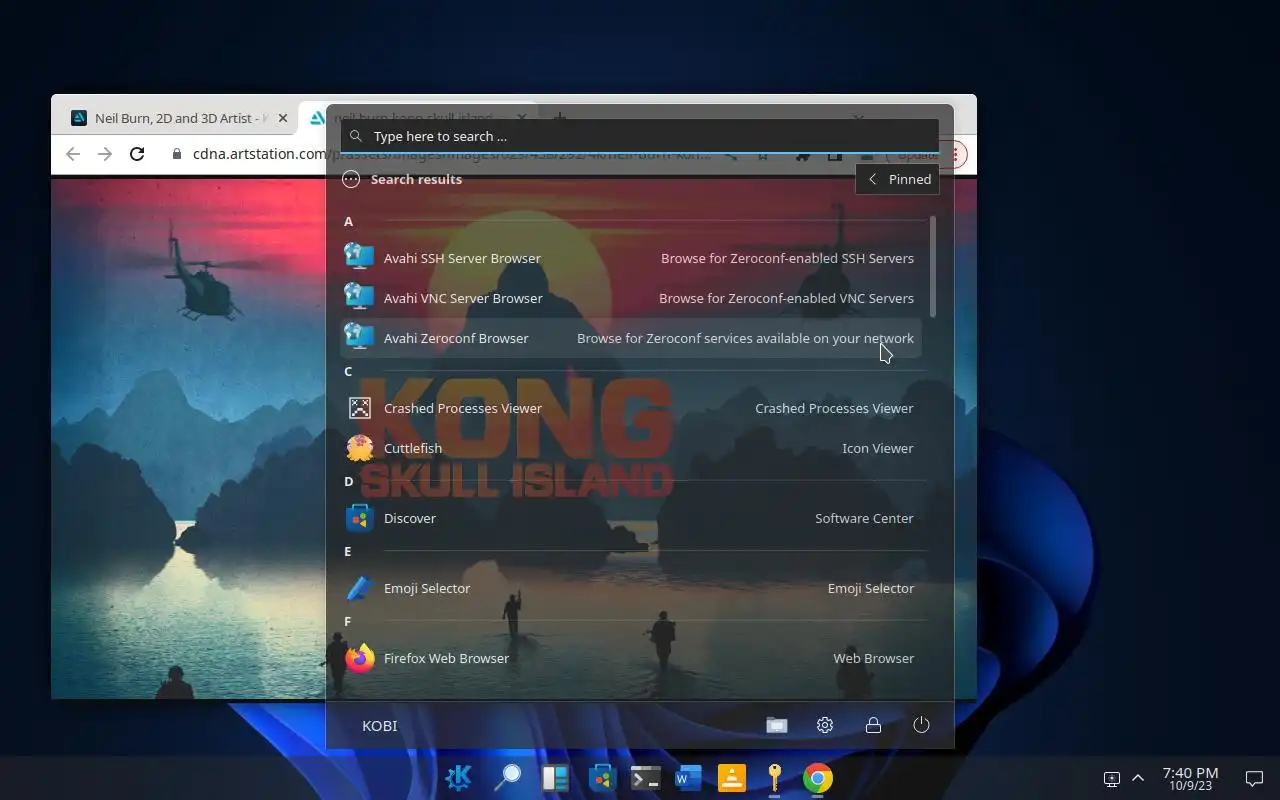Image resolution: width=1280 pixels, height=800 pixels.
Task: Click the KOBI user name
Action: 380,725
